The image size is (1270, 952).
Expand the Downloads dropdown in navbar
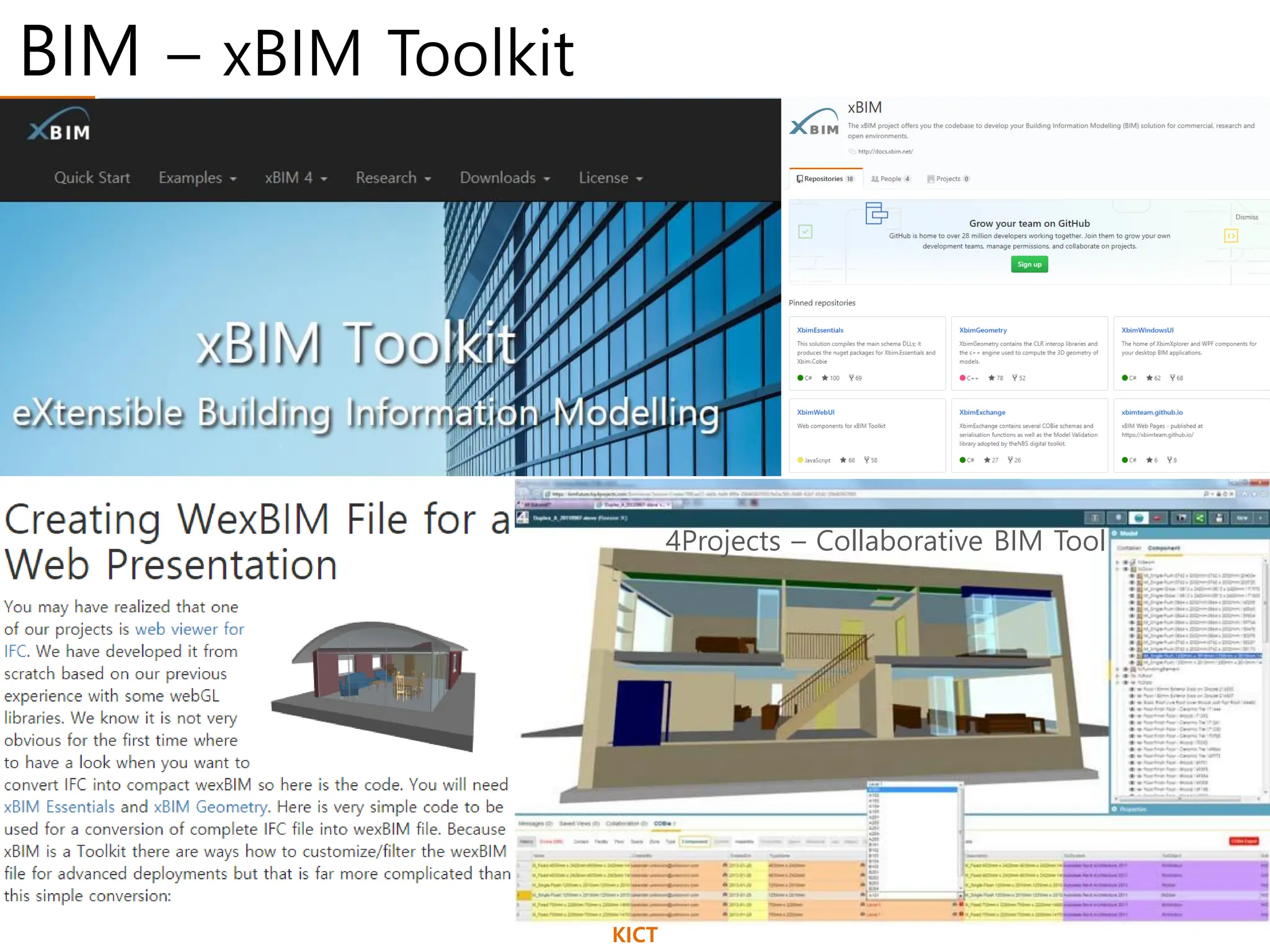[505, 178]
